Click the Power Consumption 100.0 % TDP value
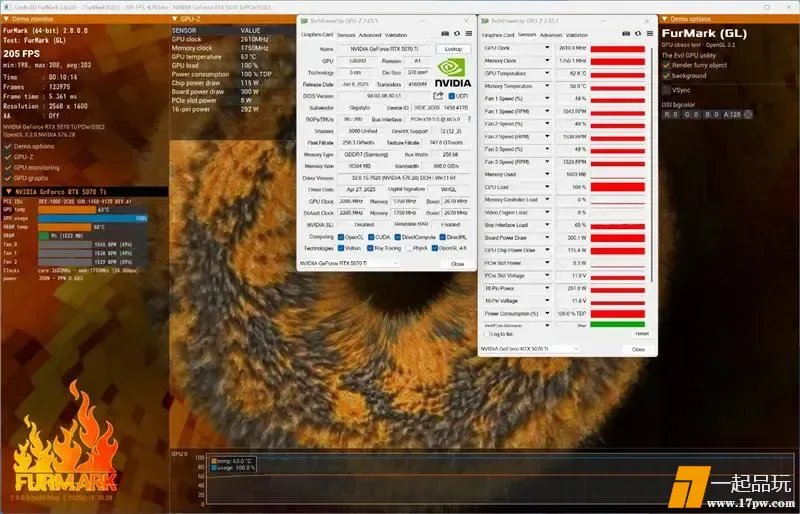 pyautogui.click(x=572, y=313)
